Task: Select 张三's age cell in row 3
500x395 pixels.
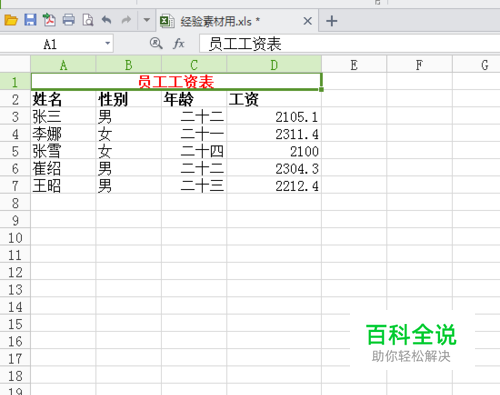Action: [x=194, y=117]
